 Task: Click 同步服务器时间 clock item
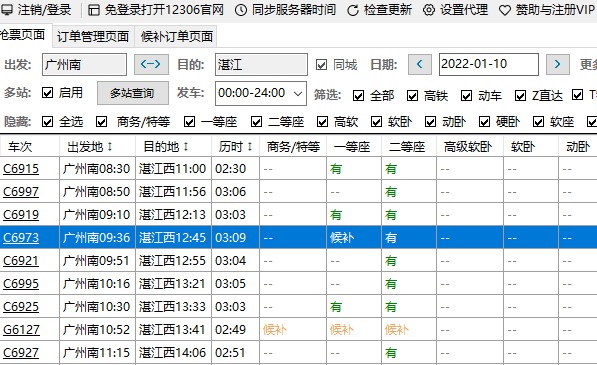click(x=285, y=10)
